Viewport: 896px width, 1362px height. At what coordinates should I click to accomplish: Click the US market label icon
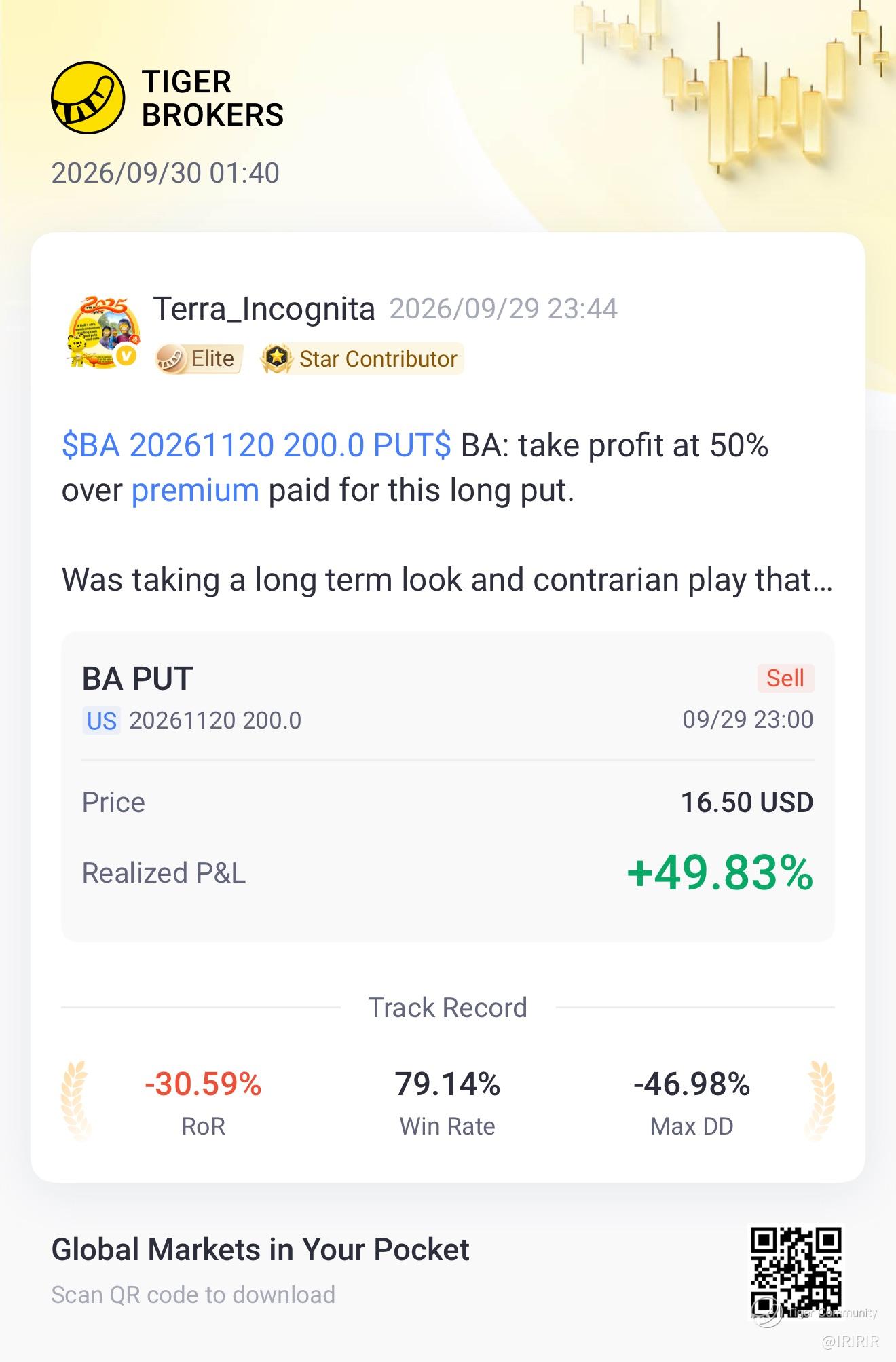coord(102,720)
